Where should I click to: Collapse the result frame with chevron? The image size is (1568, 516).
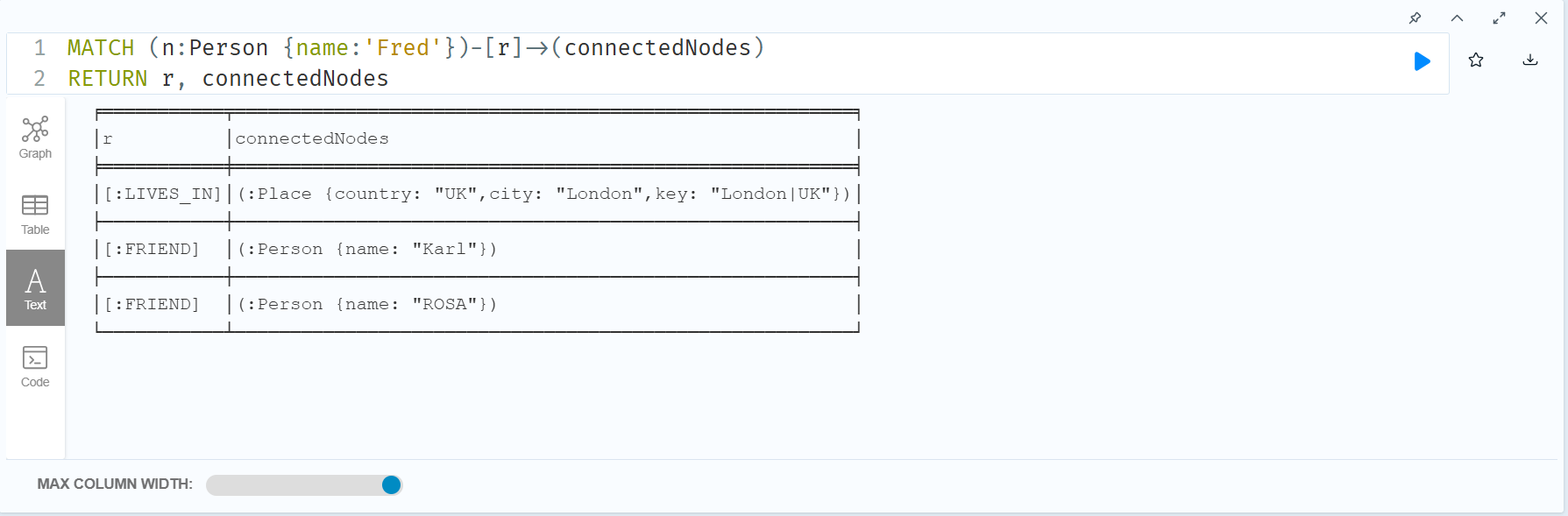pos(1457,18)
